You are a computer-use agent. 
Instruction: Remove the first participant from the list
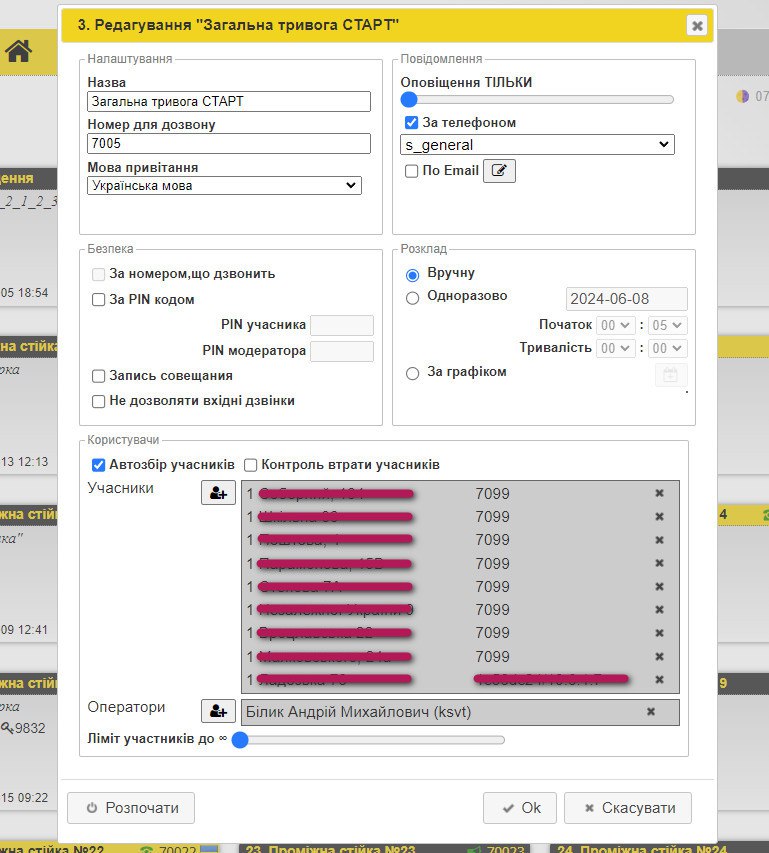[x=659, y=493]
